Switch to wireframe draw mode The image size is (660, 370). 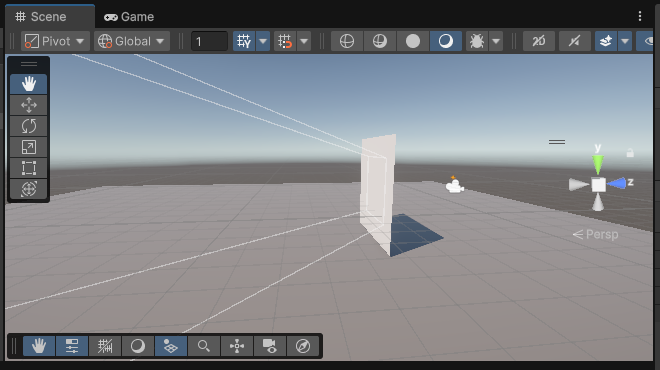(347, 41)
